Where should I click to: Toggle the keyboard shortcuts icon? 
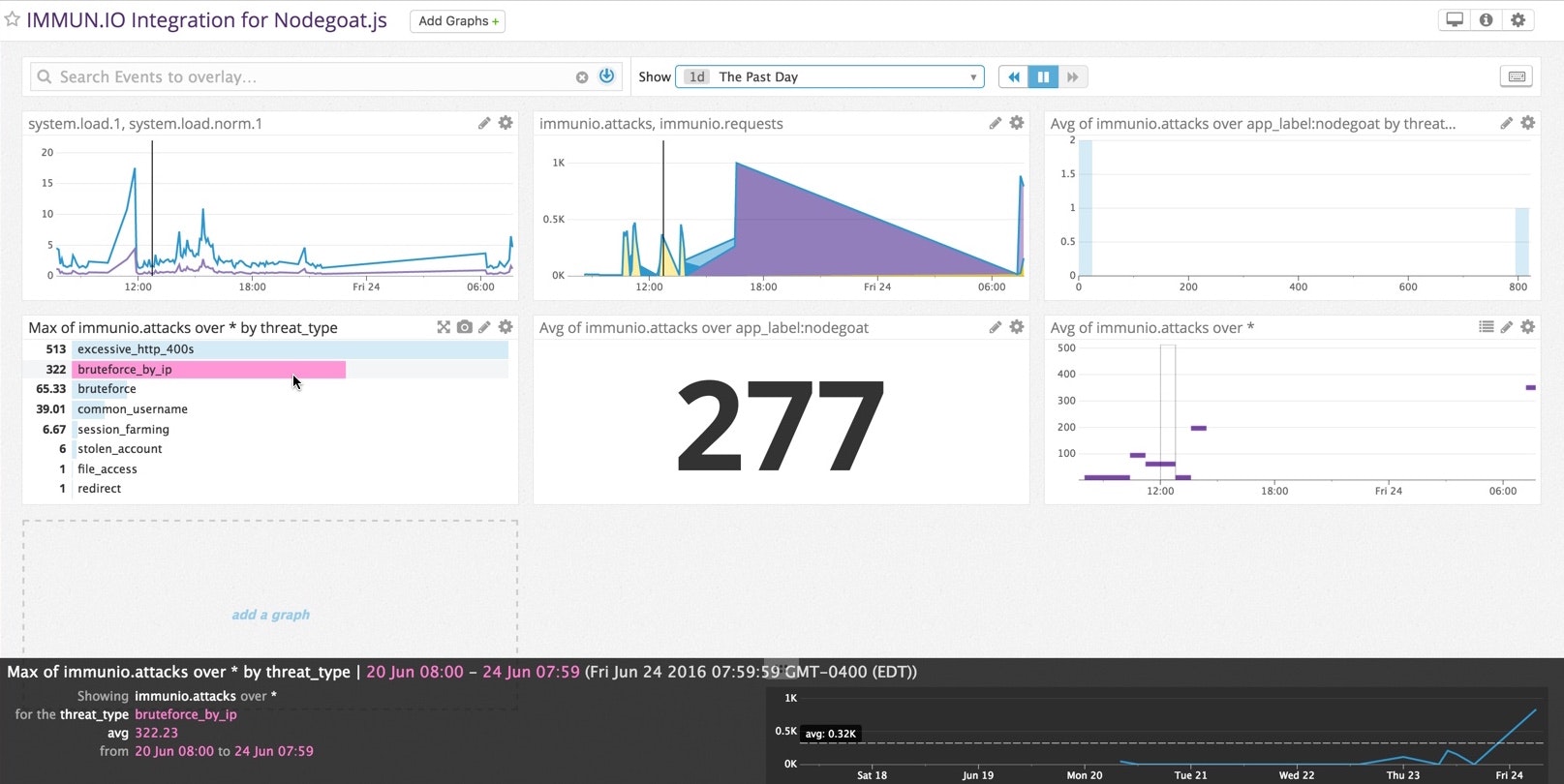1517,76
